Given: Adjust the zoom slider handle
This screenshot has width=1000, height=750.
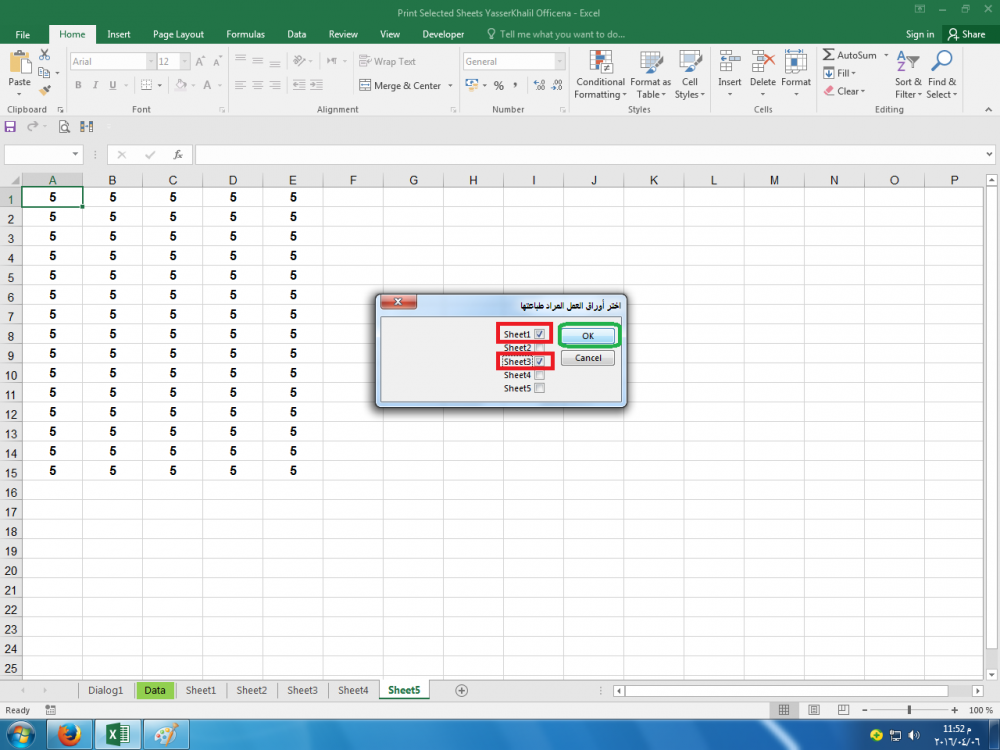Looking at the screenshot, I should tap(909, 710).
